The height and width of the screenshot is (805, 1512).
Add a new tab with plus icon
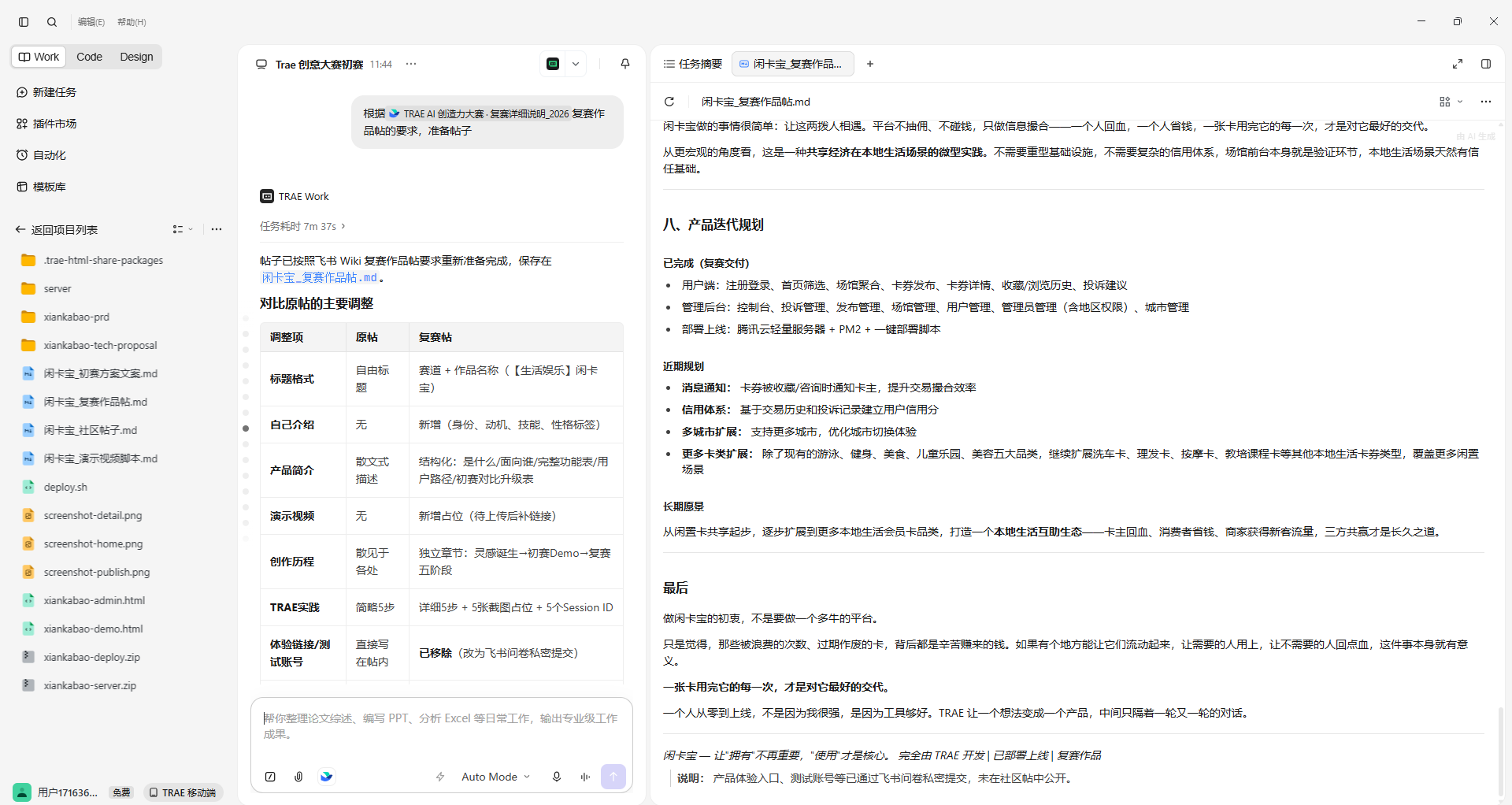[x=870, y=64]
